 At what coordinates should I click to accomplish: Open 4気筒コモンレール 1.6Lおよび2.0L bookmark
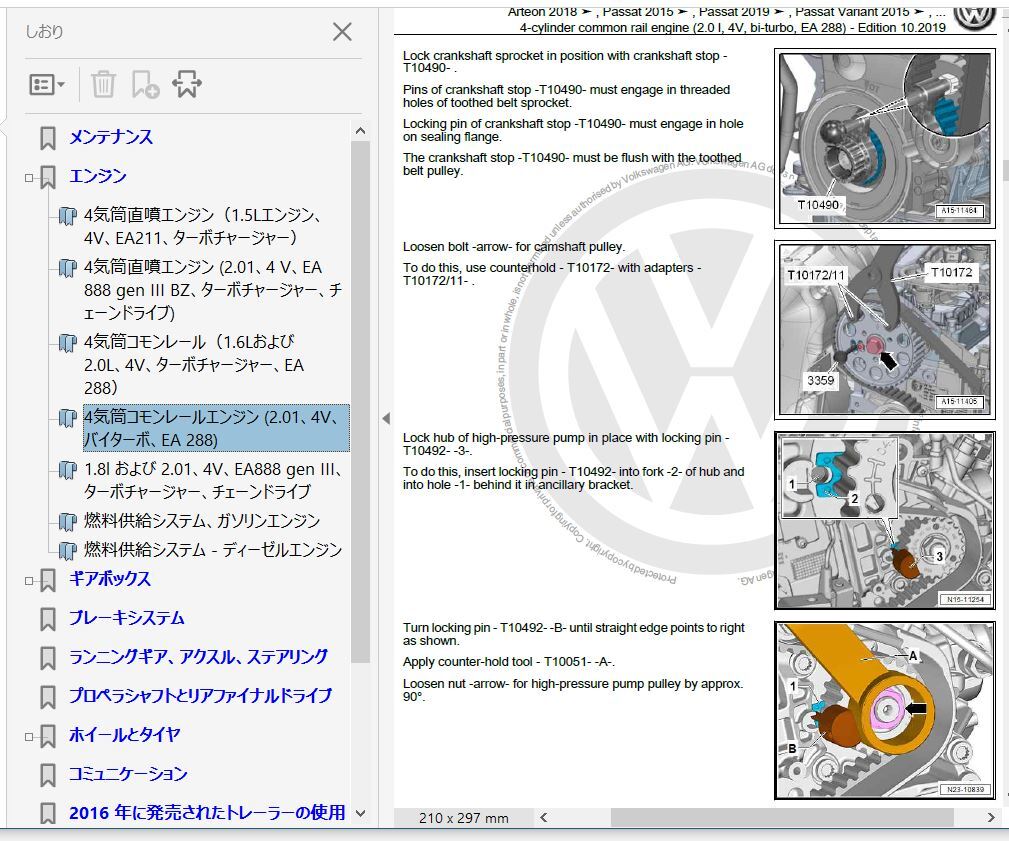pyautogui.click(x=194, y=364)
